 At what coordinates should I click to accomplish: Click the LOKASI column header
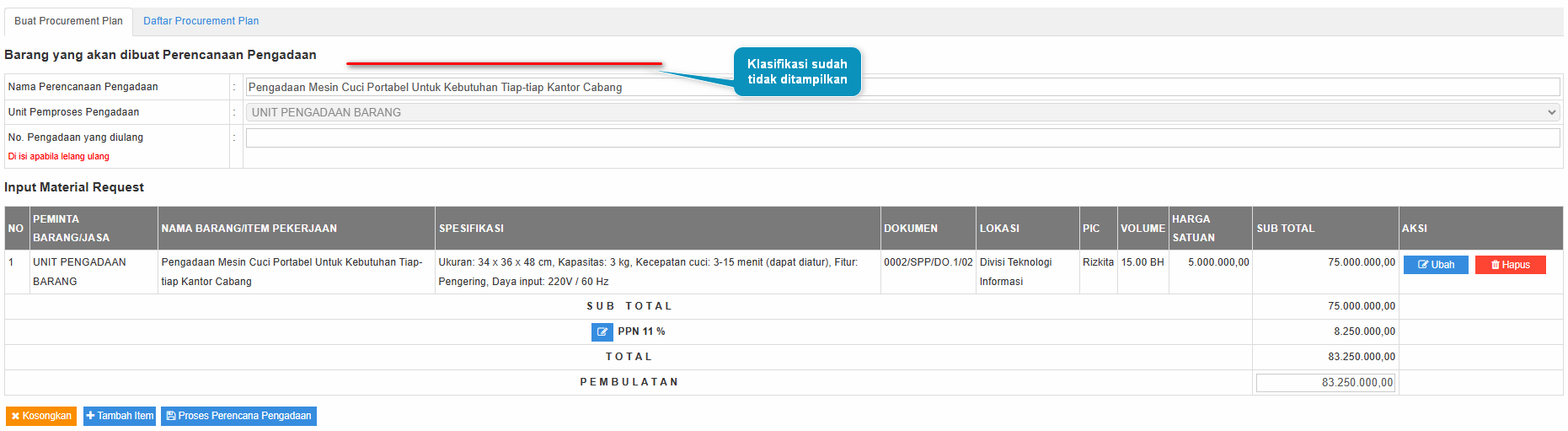point(1027,229)
